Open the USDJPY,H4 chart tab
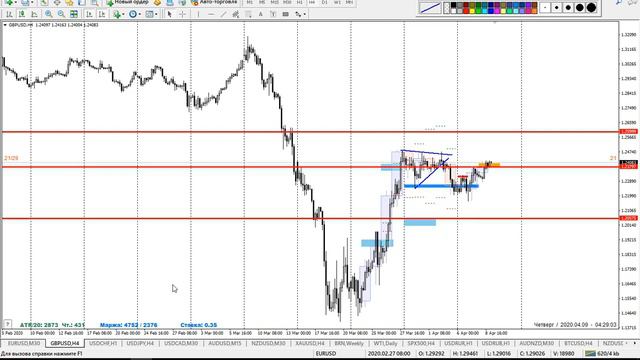The image size is (640, 360). (140, 343)
